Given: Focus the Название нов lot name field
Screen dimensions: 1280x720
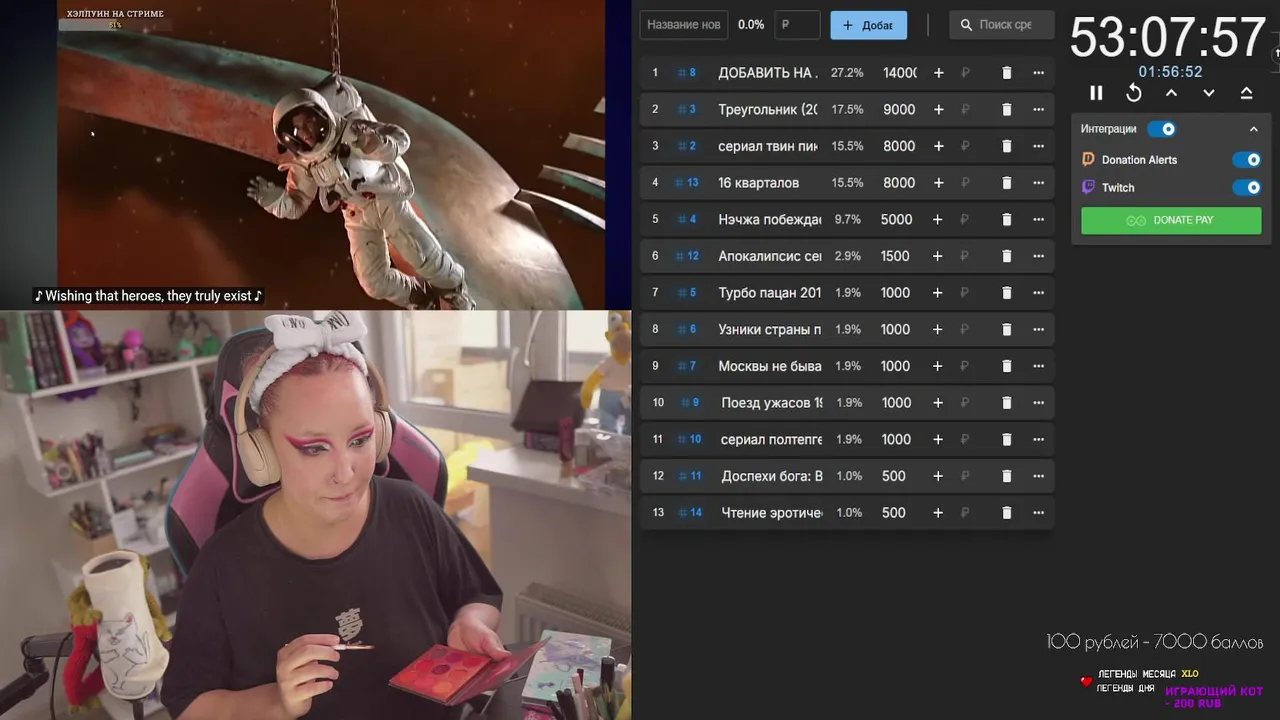Looking at the screenshot, I should pos(684,25).
